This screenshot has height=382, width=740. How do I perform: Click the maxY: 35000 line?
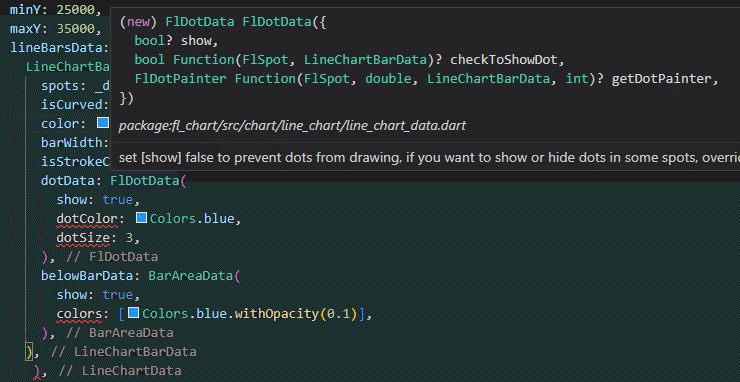[56, 29]
